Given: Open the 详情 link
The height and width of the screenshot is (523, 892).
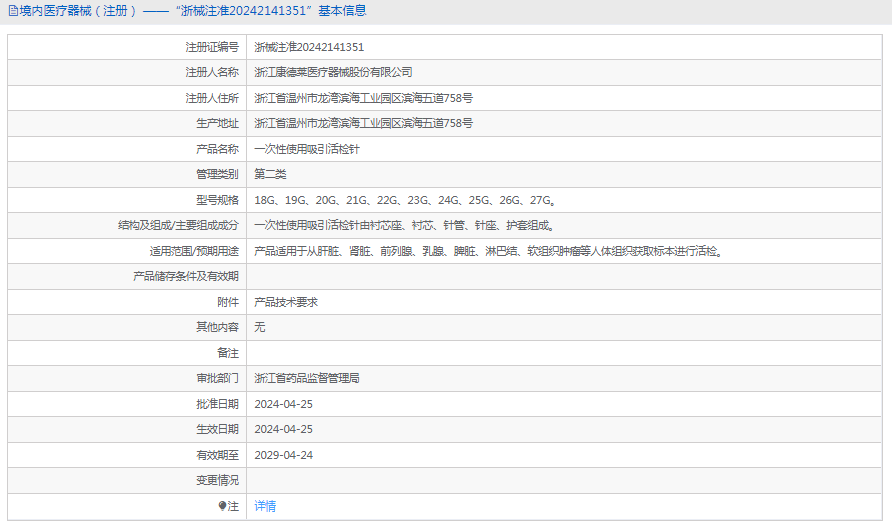Looking at the screenshot, I should 265,506.
